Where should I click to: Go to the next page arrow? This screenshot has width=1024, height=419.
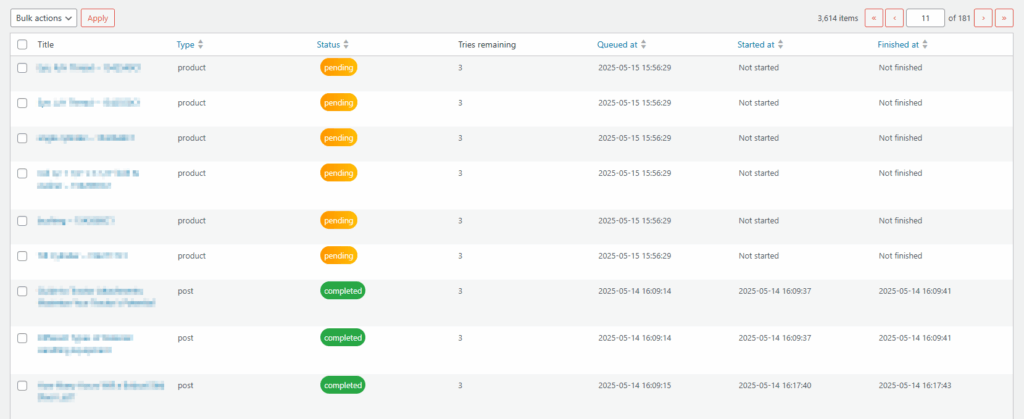click(983, 18)
